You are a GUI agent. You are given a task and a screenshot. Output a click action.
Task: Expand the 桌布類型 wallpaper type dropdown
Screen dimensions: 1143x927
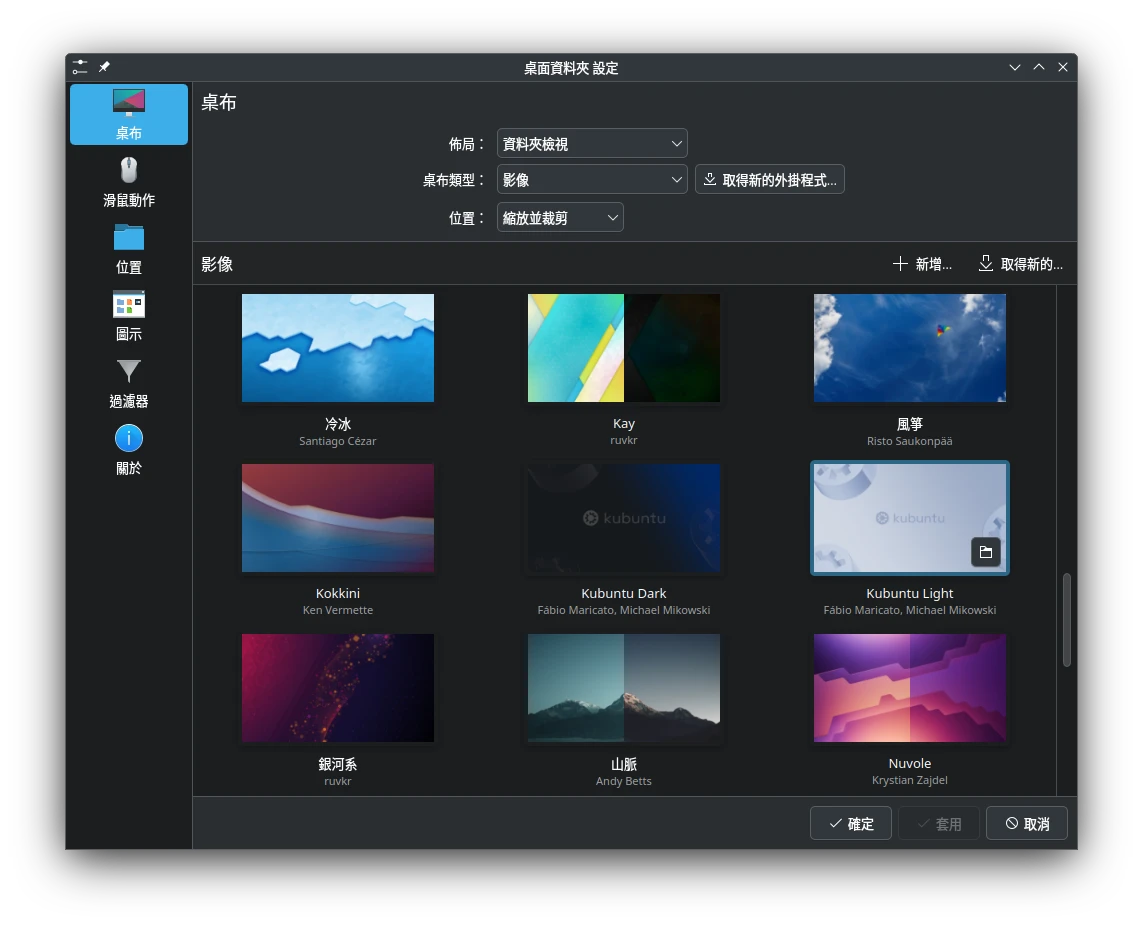pos(591,180)
